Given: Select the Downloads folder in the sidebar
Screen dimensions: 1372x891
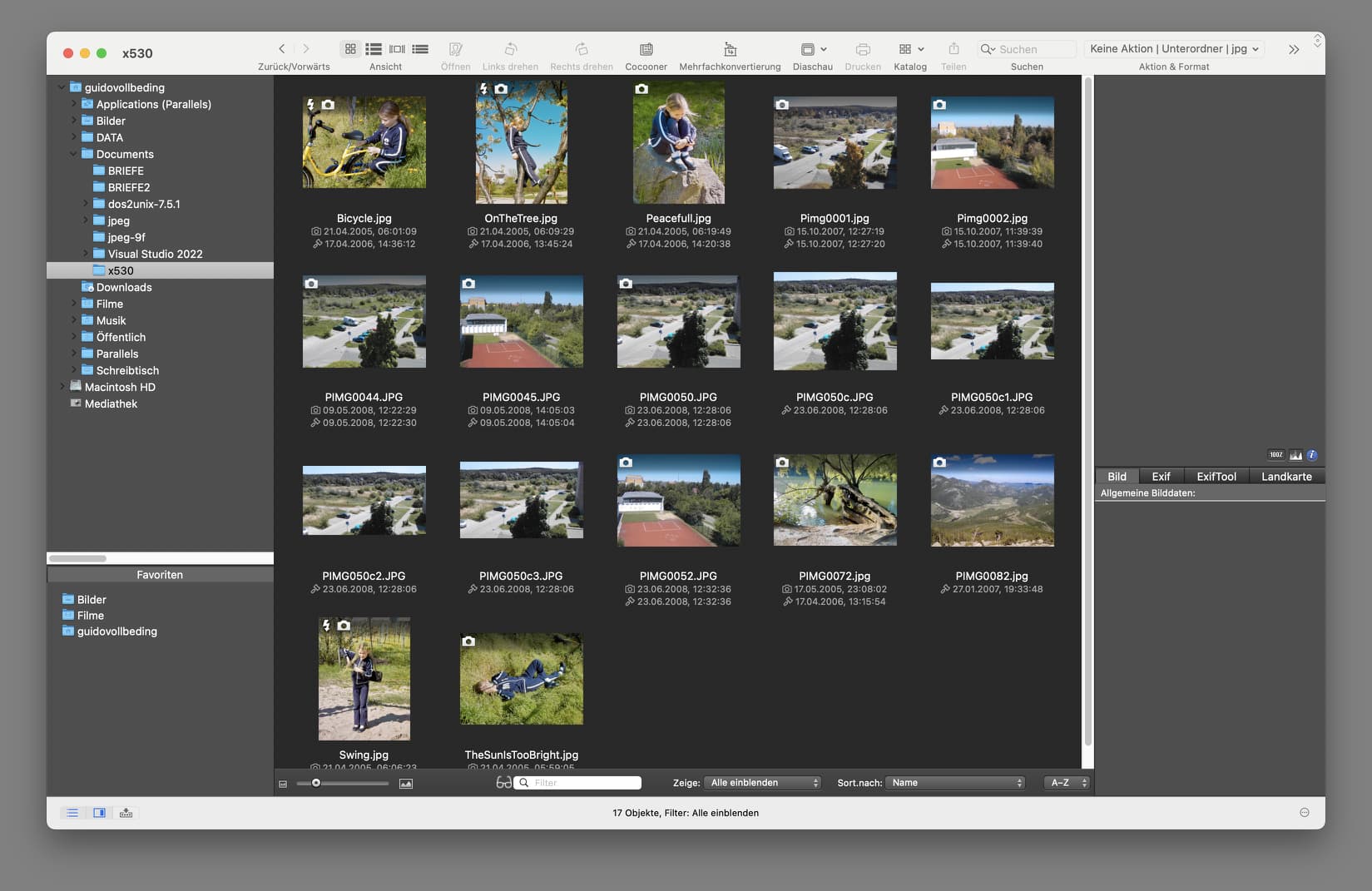Looking at the screenshot, I should tap(124, 287).
